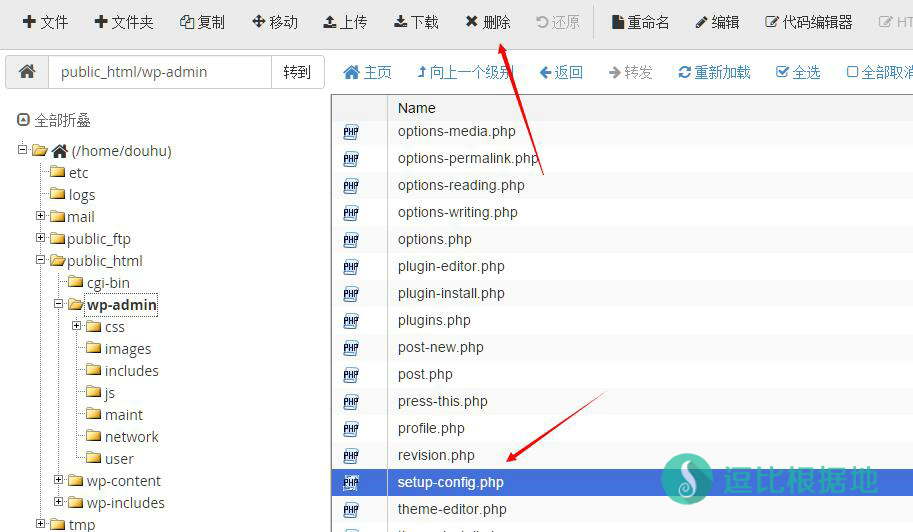
Task: Collapse all folders via 全部折叠
Action: click(x=54, y=120)
